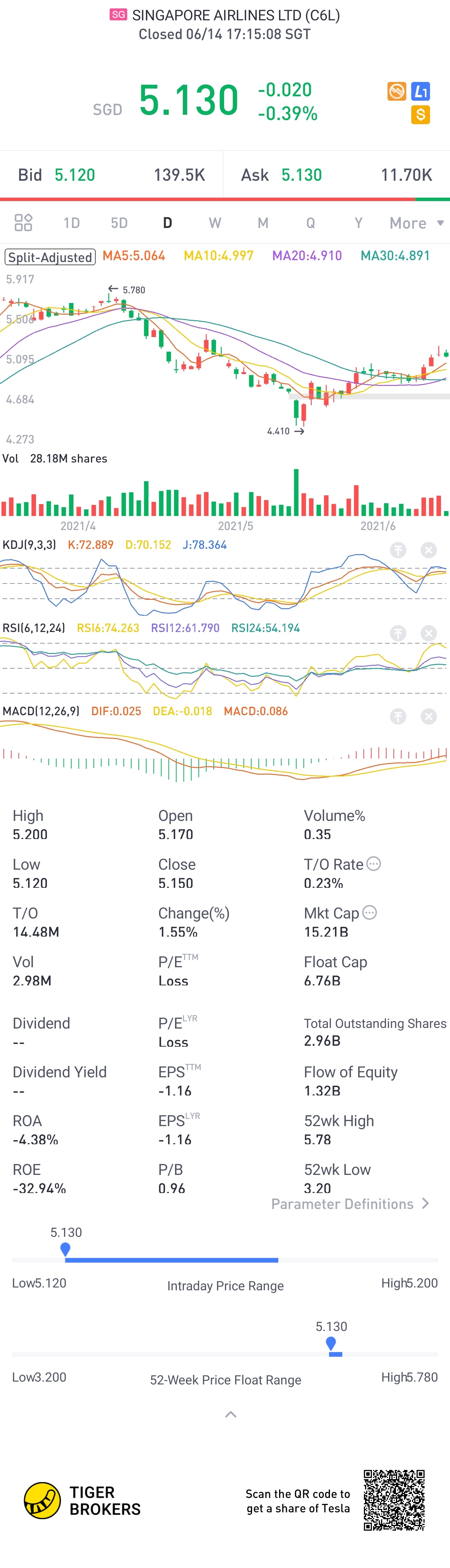Image resolution: width=450 pixels, height=1568 pixels.
Task: Tap the blue L1 quote level badge
Action: click(x=420, y=91)
